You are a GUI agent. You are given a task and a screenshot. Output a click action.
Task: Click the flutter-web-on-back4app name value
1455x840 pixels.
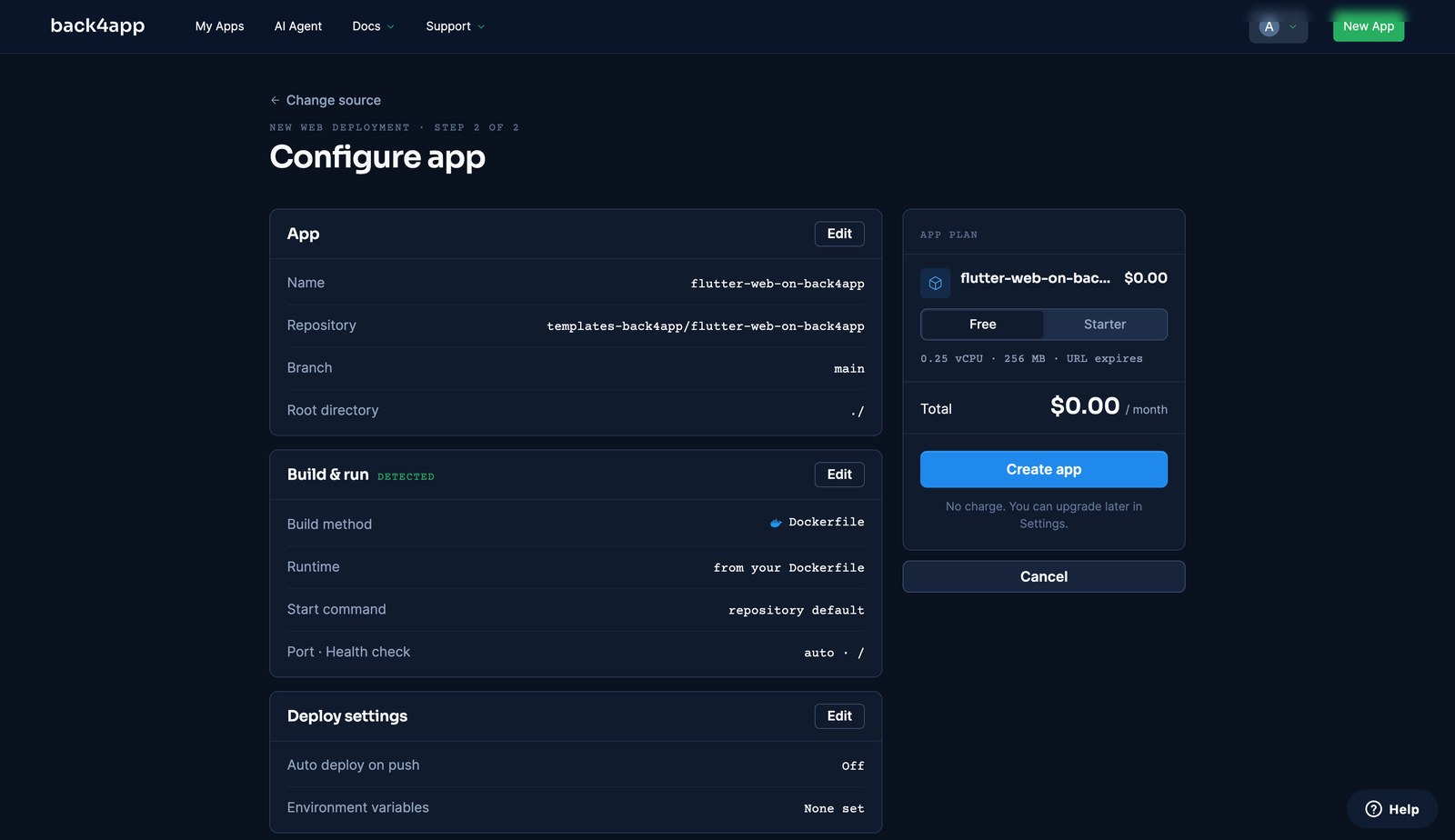pos(778,284)
